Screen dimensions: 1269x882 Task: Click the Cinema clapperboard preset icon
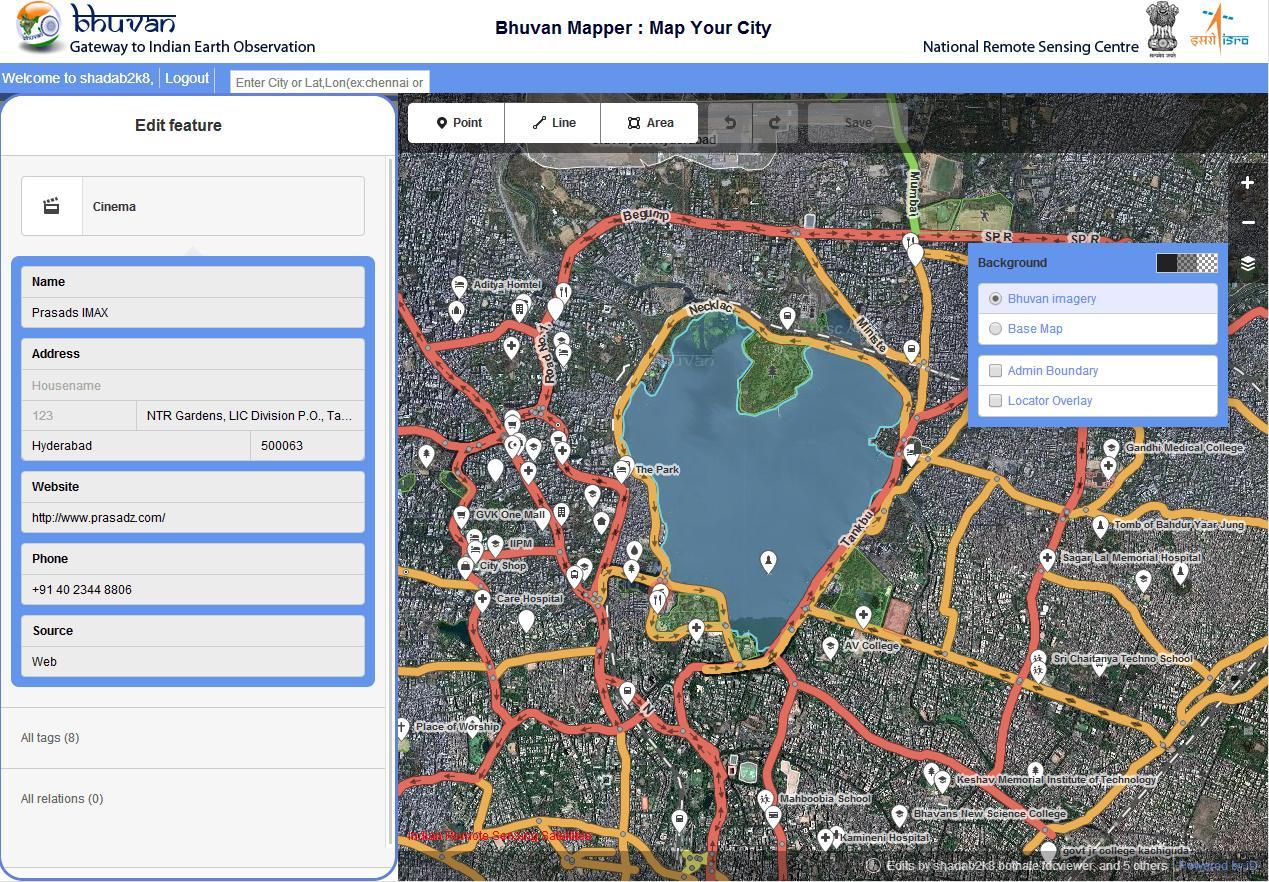click(x=52, y=206)
